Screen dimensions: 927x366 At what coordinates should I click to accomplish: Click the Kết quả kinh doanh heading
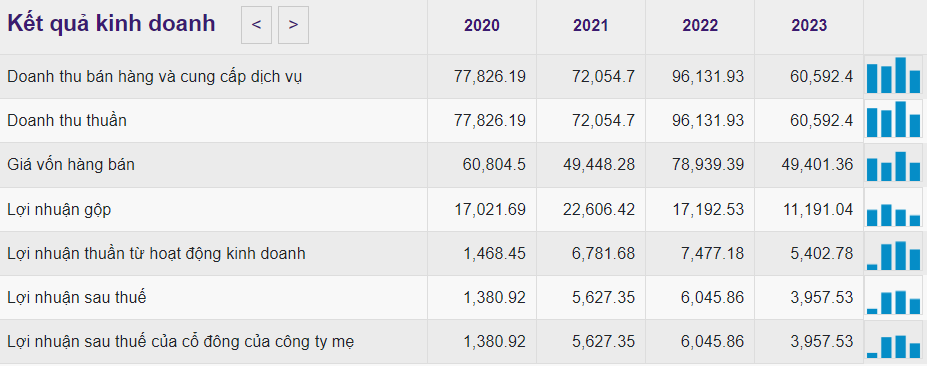point(111,24)
